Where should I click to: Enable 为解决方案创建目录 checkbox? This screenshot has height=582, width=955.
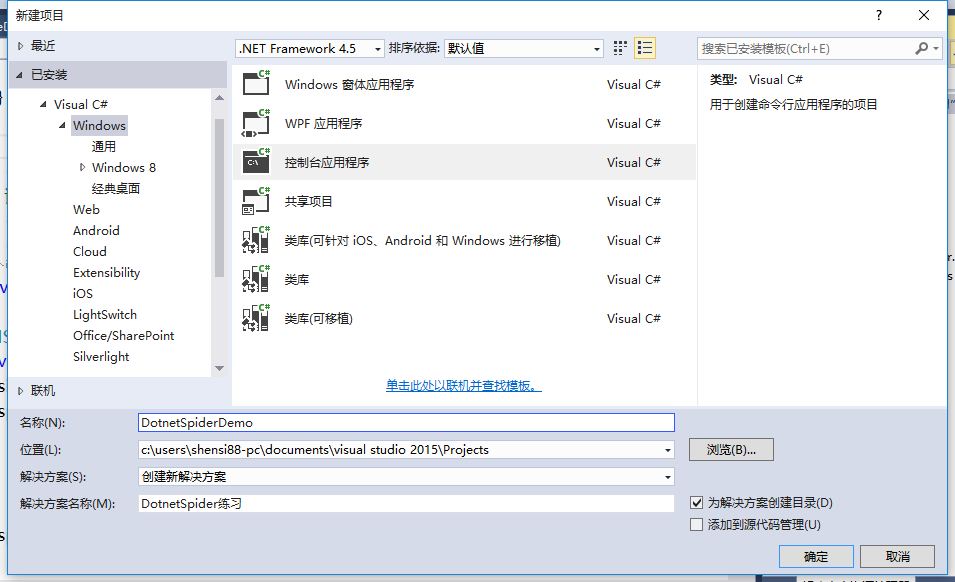point(696,503)
